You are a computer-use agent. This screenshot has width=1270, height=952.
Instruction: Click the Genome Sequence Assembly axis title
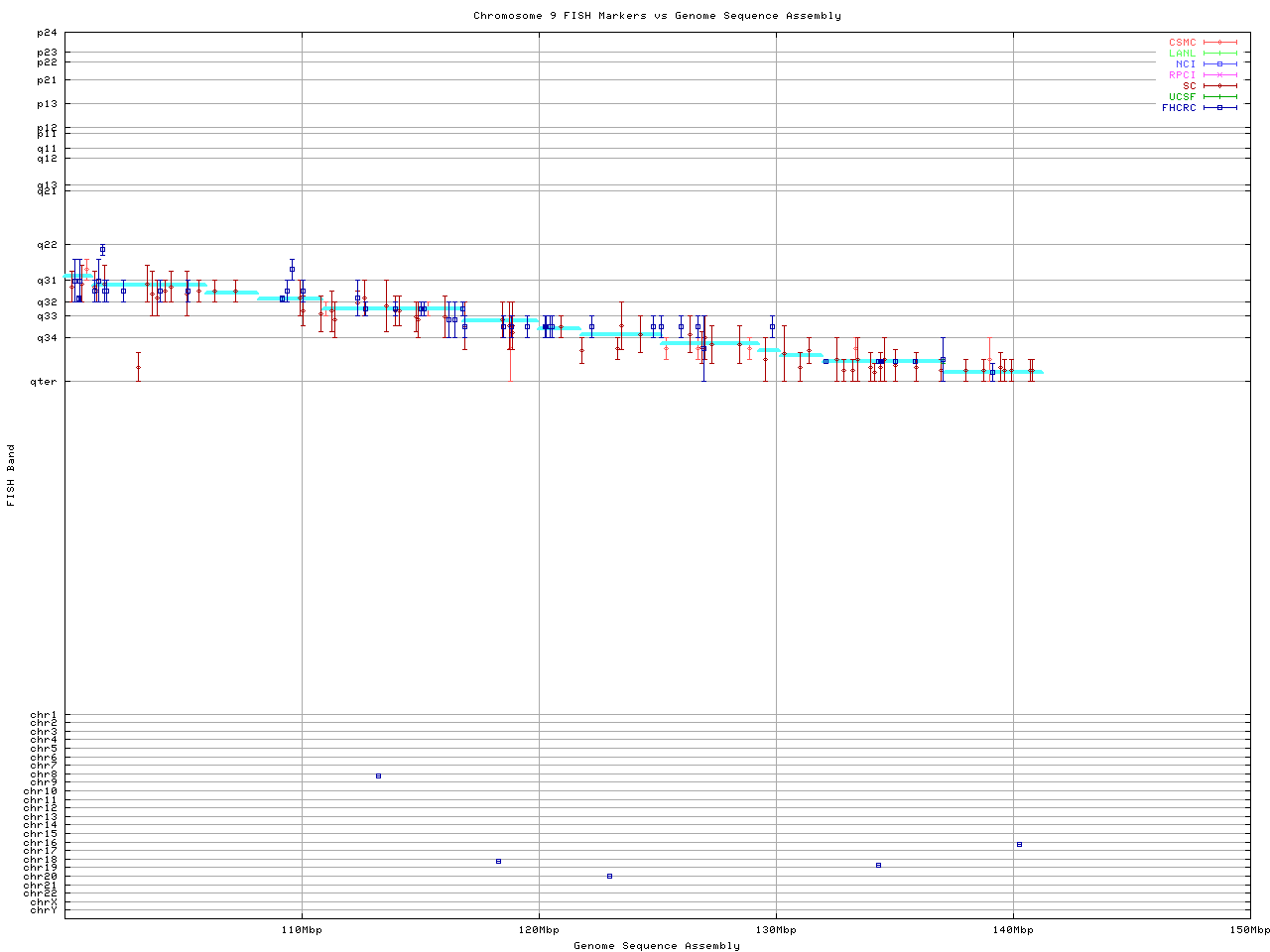tap(657, 946)
